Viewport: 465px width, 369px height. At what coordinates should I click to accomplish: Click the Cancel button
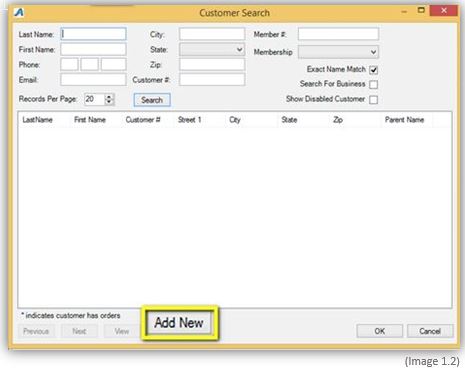pos(430,331)
